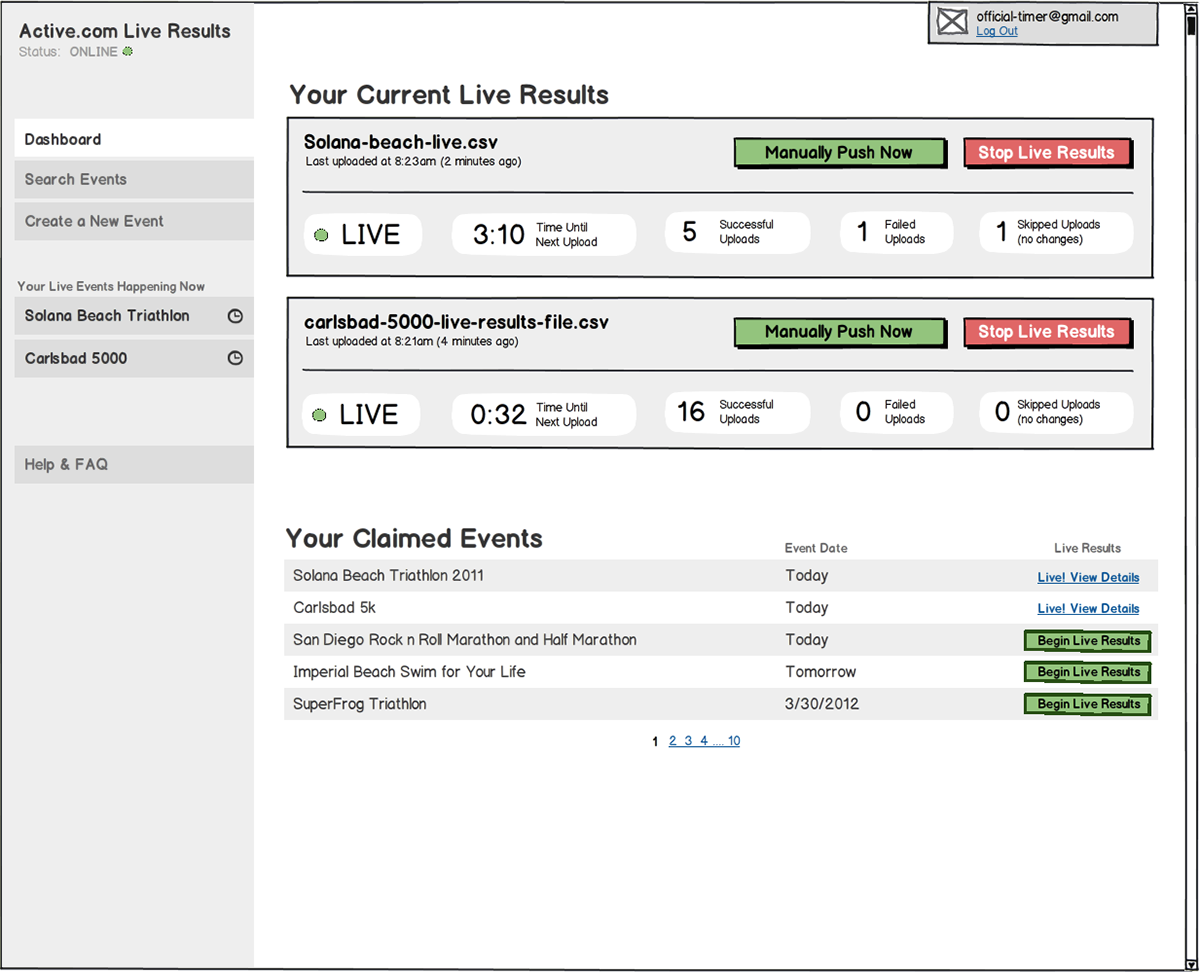Screen dimensions: 1200x972
Task: Click the Your Claimed Events heading
Action: coord(414,539)
